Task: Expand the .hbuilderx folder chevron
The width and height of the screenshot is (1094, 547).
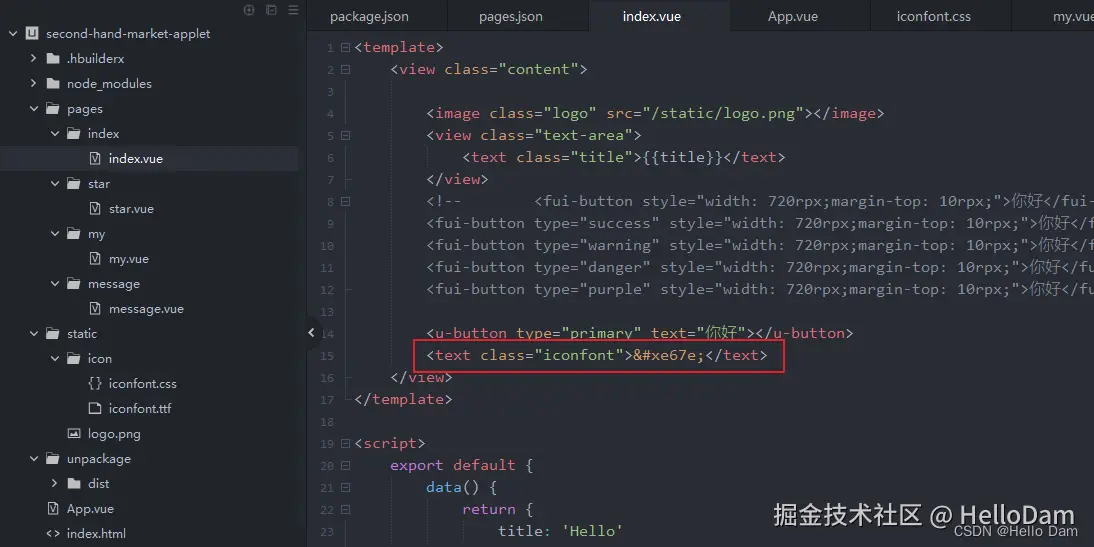Action: click(x=33, y=59)
